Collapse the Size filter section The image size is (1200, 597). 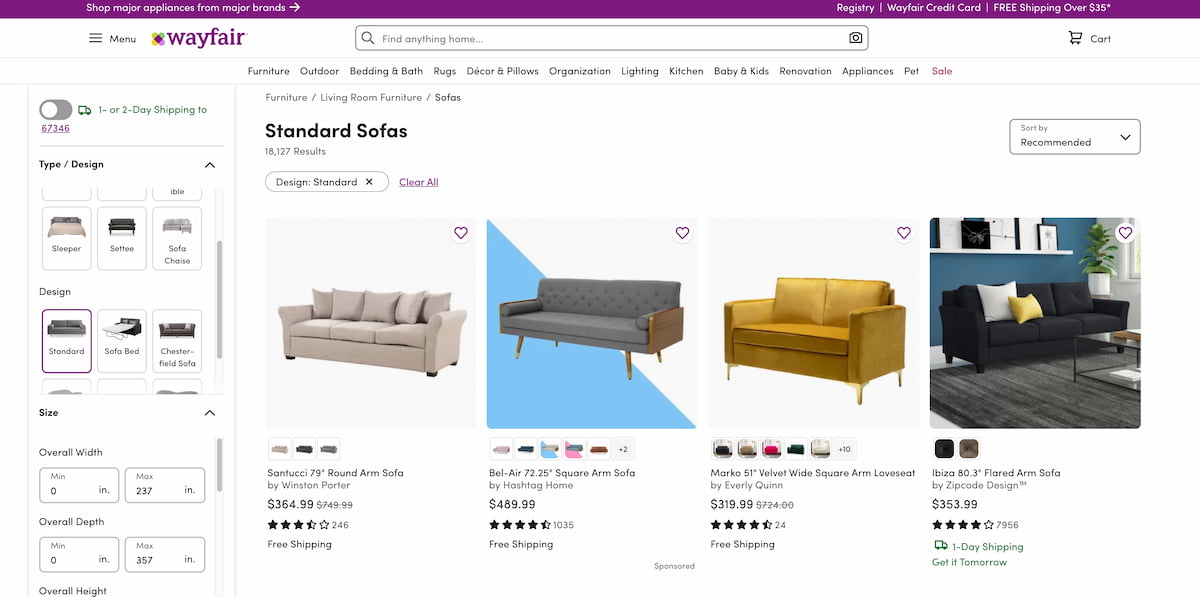coord(209,411)
